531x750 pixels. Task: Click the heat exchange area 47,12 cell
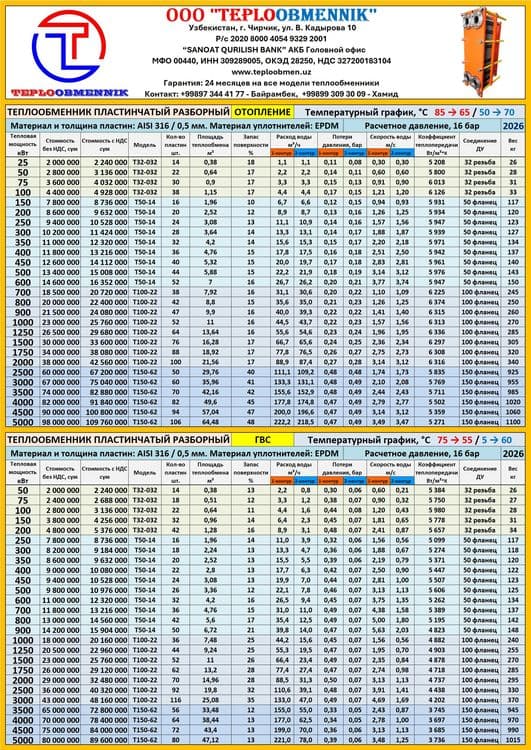click(210, 739)
